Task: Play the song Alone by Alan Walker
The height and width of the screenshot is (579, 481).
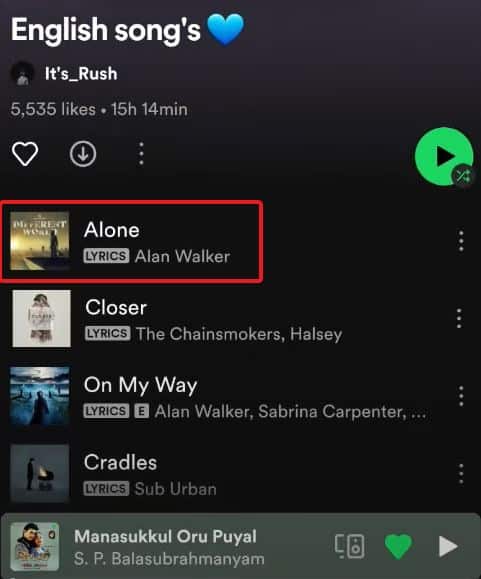Action: [x=131, y=242]
